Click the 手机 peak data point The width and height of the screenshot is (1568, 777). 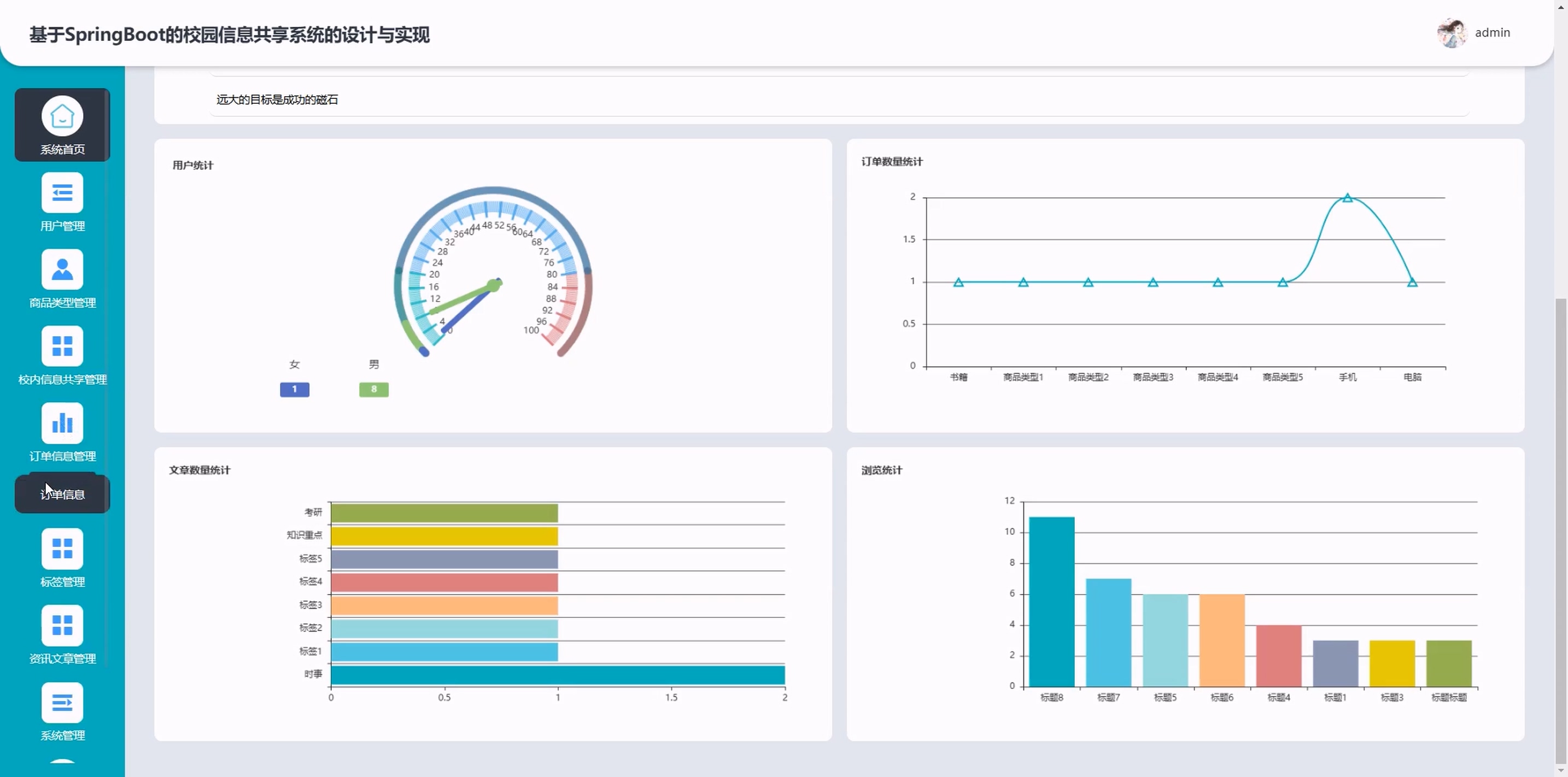tap(1347, 198)
